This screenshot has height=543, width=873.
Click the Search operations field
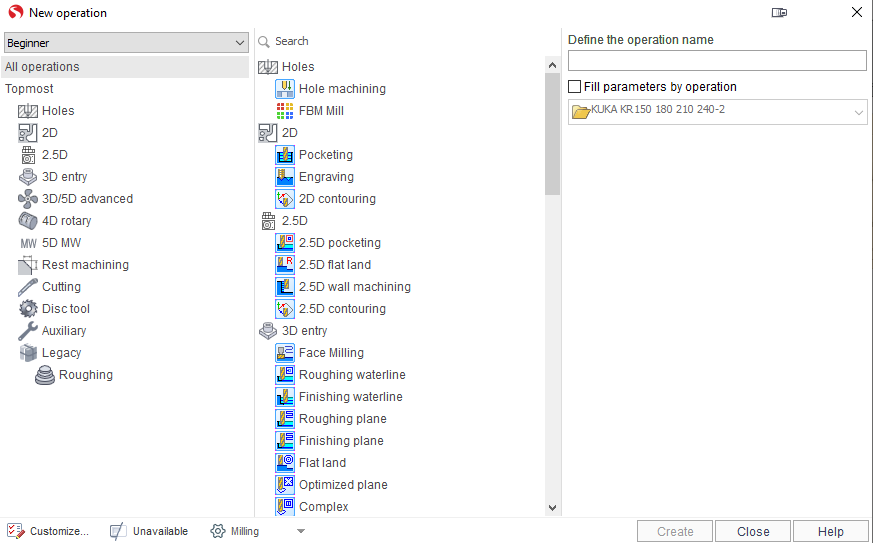tap(407, 41)
